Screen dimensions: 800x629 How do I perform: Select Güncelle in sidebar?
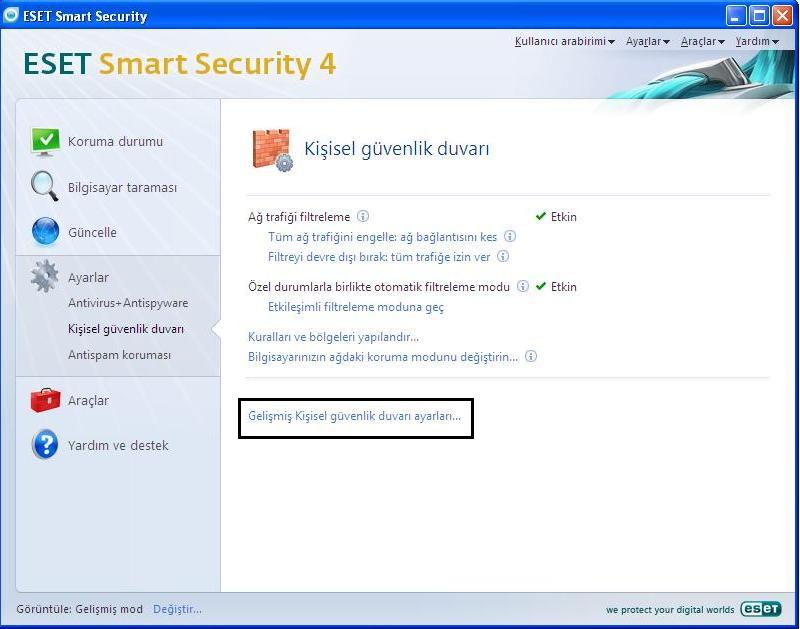[x=92, y=232]
